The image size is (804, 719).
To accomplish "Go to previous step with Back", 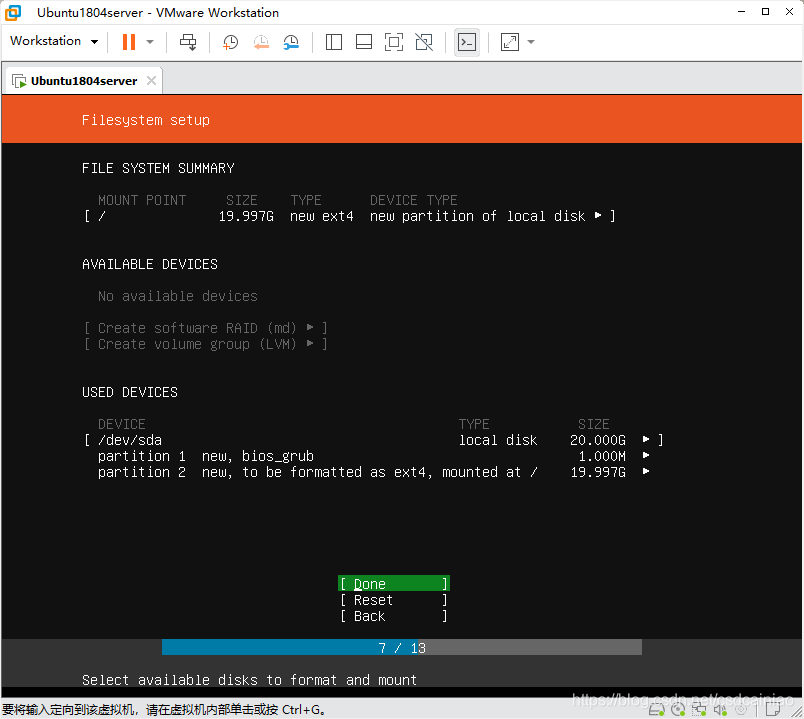I will (x=394, y=616).
